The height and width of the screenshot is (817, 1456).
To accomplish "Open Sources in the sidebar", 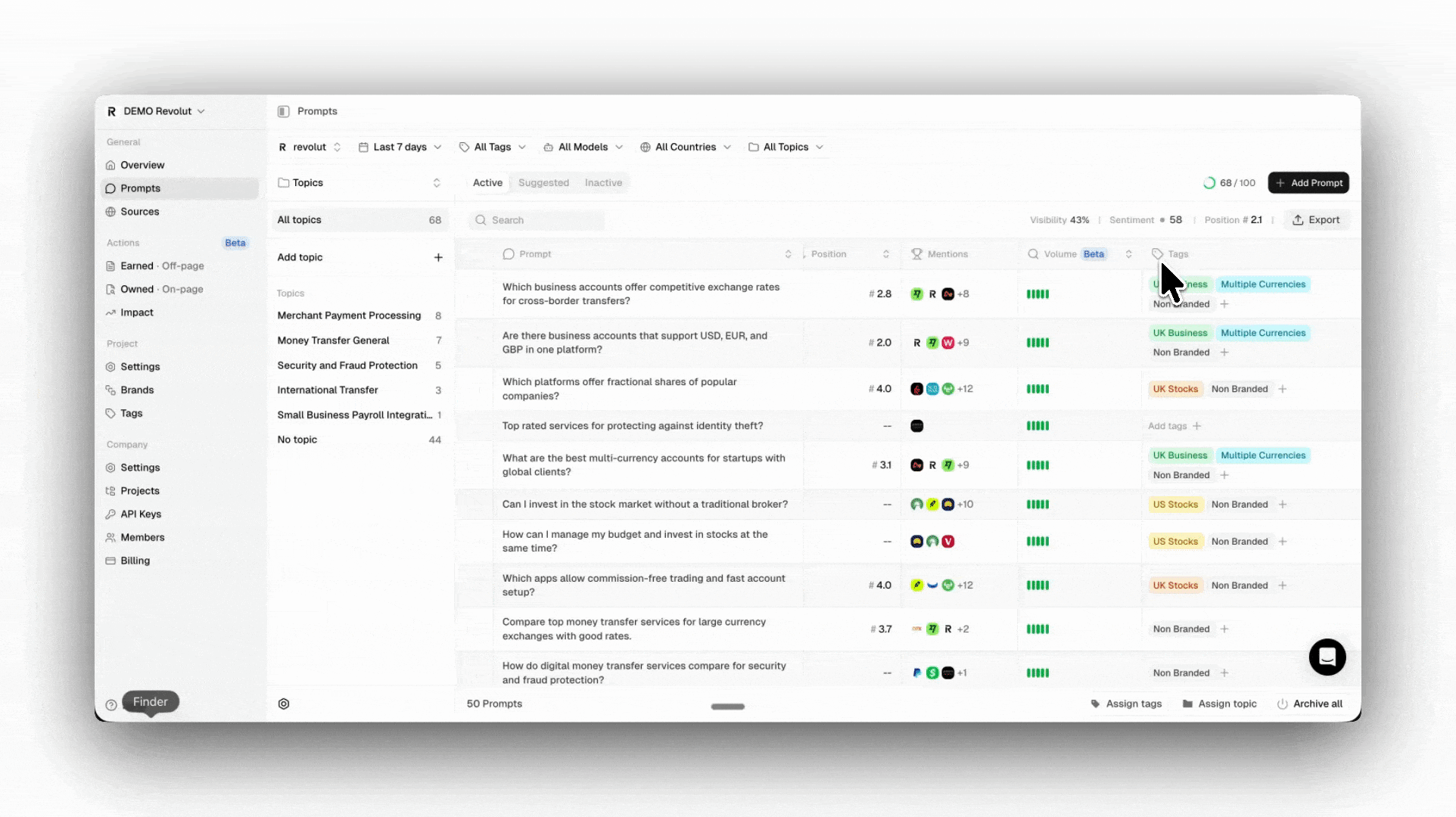I will coord(139,212).
